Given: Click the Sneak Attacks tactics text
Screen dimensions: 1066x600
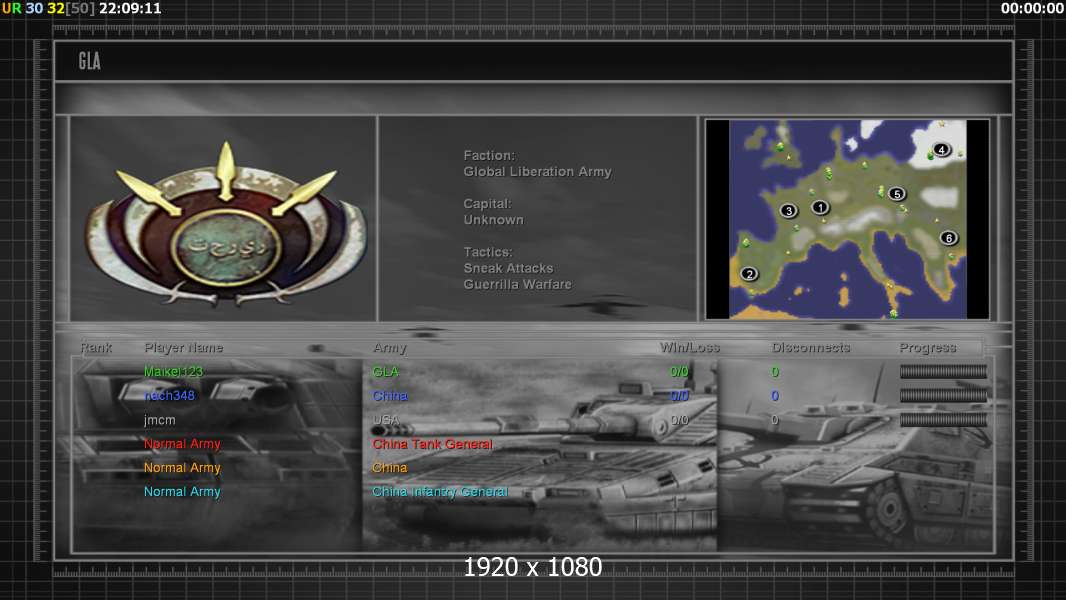Looking at the screenshot, I should (x=509, y=268).
